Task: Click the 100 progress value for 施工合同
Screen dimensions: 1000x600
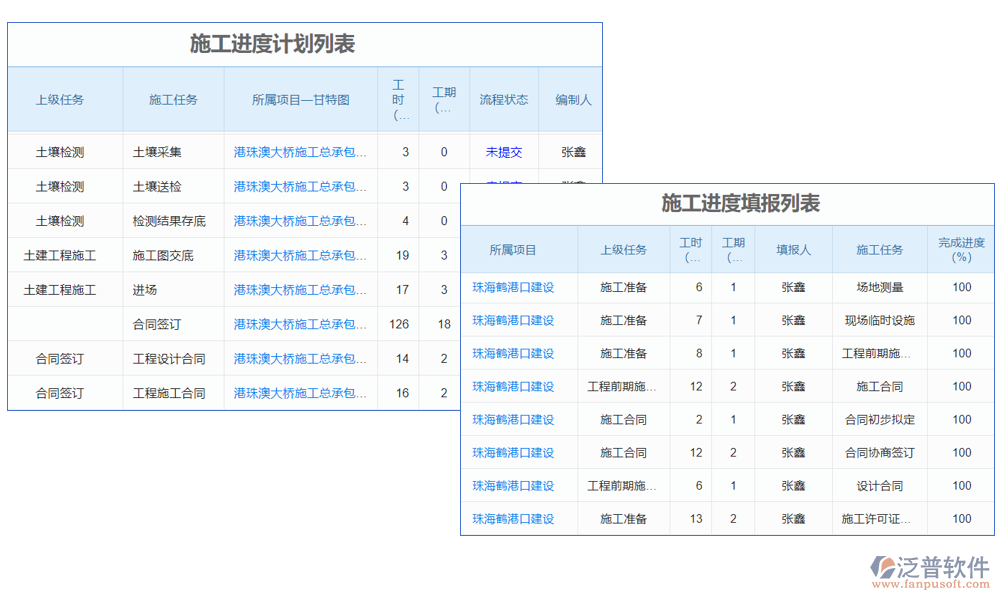Action: coord(960,386)
